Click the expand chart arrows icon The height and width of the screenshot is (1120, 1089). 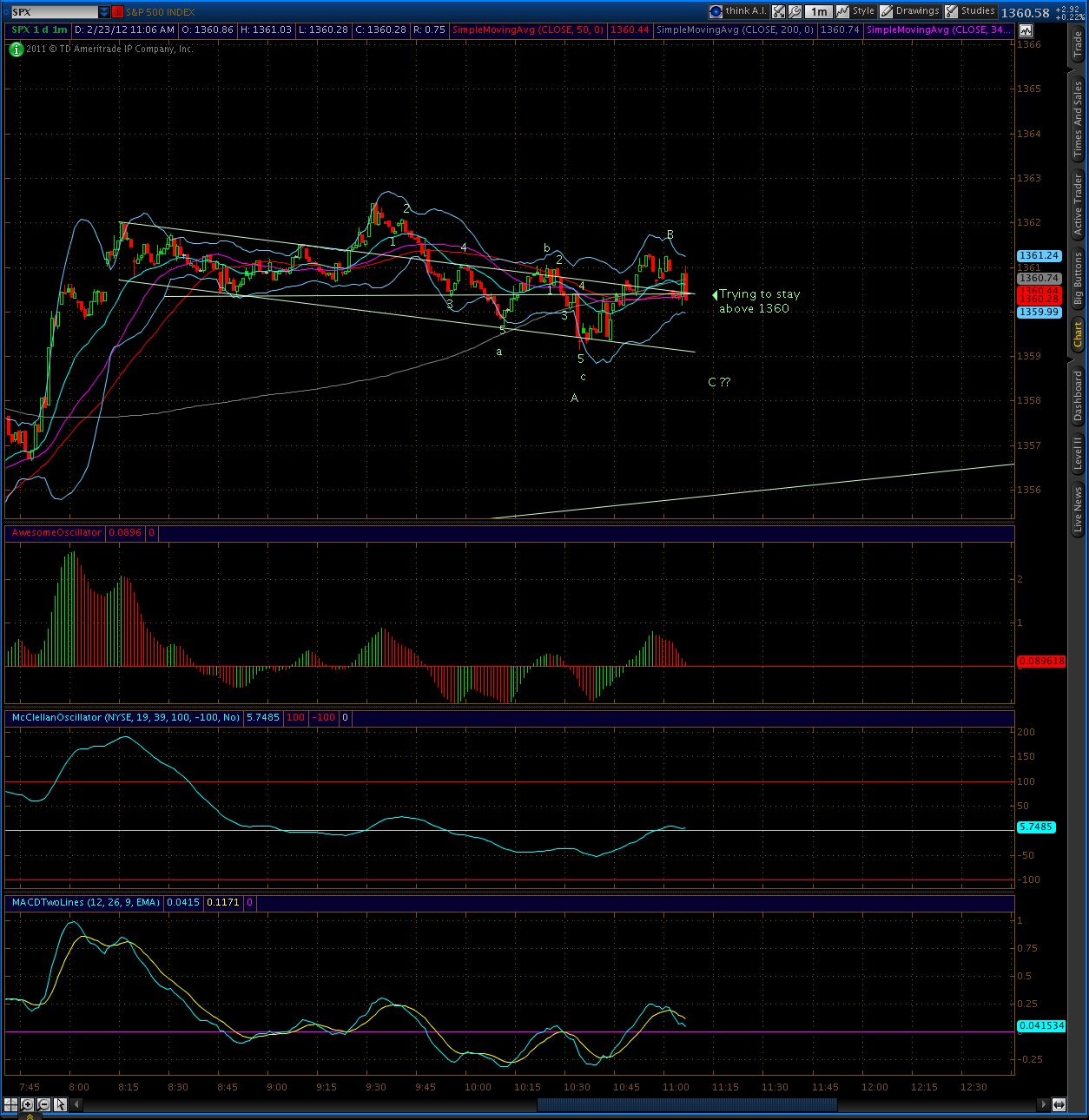pos(779,11)
